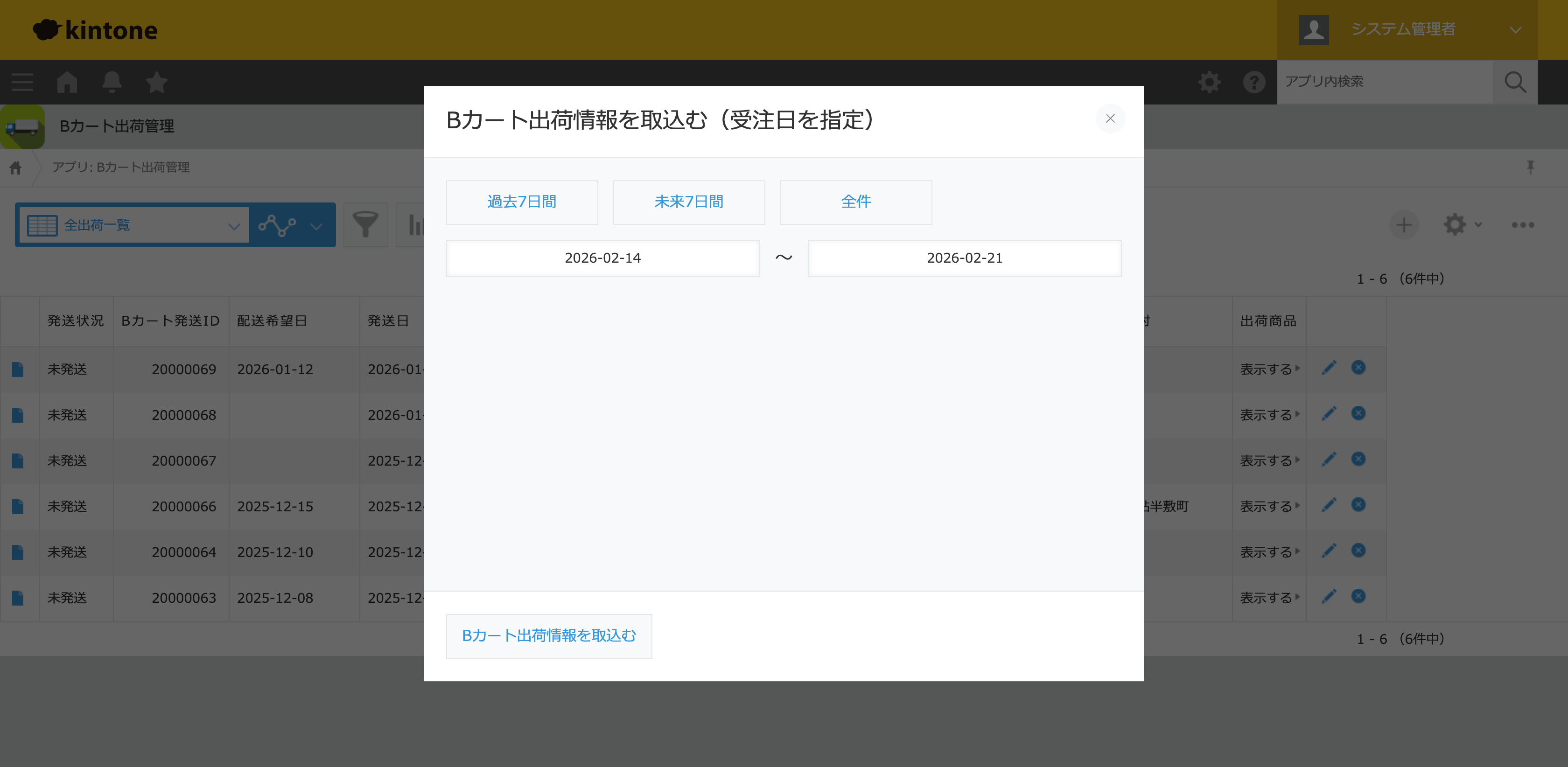Viewport: 1568px width, 767px height.
Task: Expand the 全出荷一覧 view dropdown
Action: click(234, 225)
